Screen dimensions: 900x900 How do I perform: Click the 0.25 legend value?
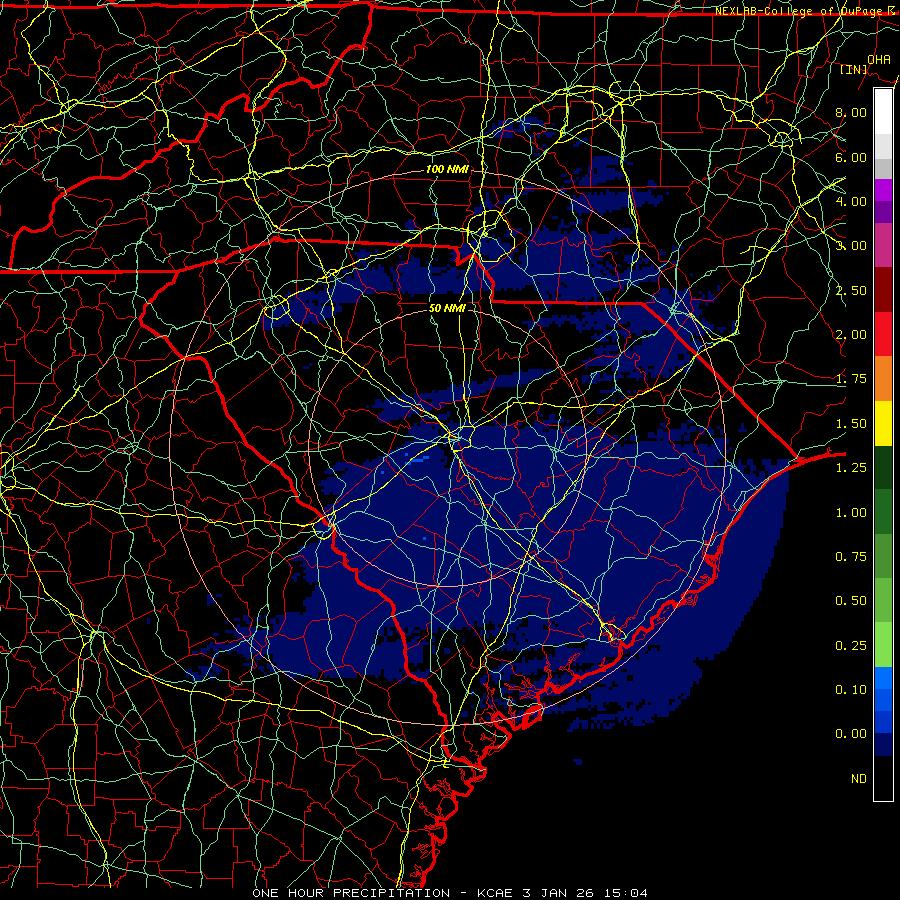pos(851,646)
